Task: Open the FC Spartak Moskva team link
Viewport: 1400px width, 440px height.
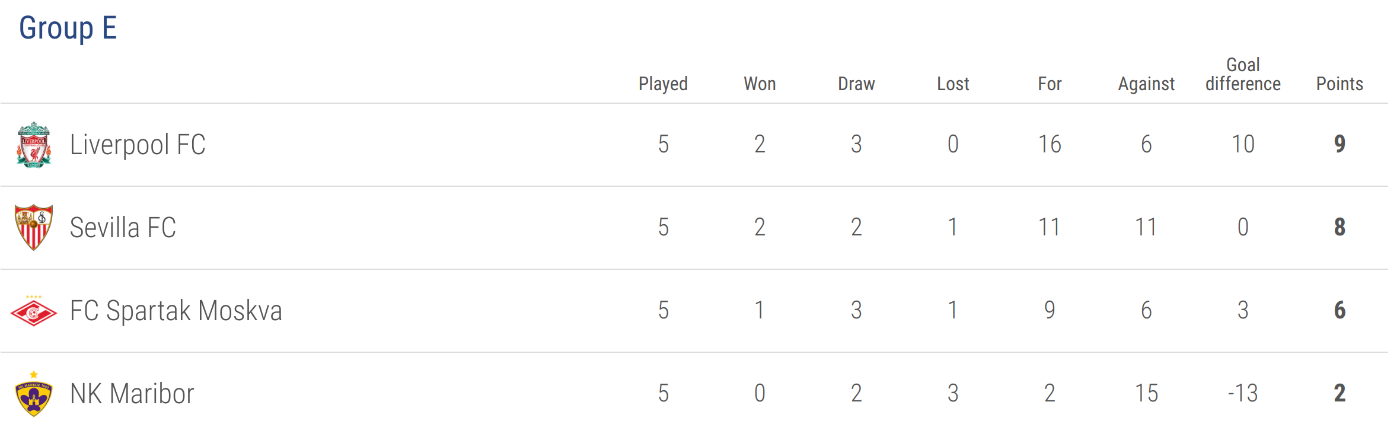Action: point(176,311)
